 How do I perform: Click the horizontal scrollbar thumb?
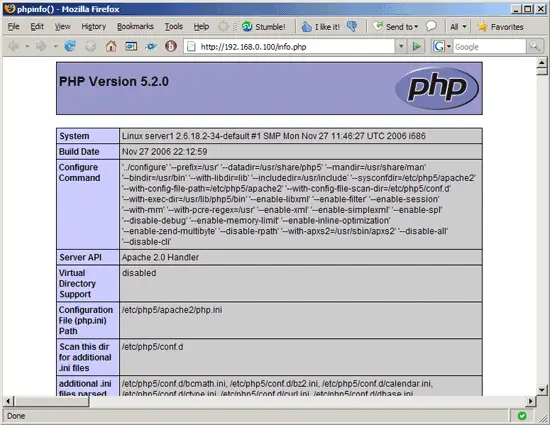[x=51, y=401]
